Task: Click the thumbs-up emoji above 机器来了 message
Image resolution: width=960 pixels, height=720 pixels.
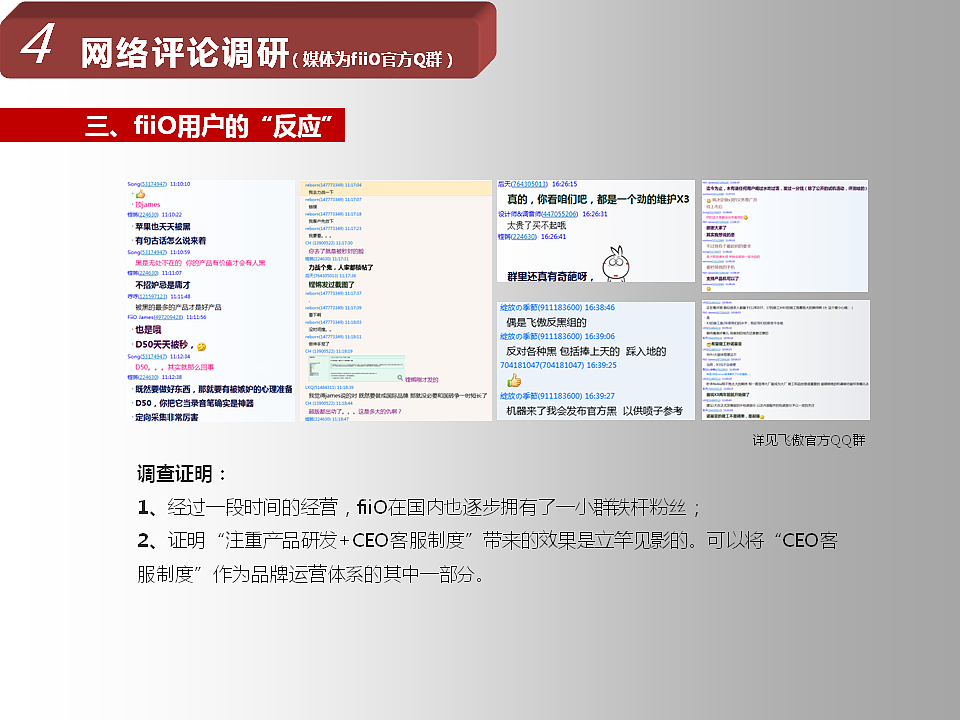Action: (x=514, y=381)
